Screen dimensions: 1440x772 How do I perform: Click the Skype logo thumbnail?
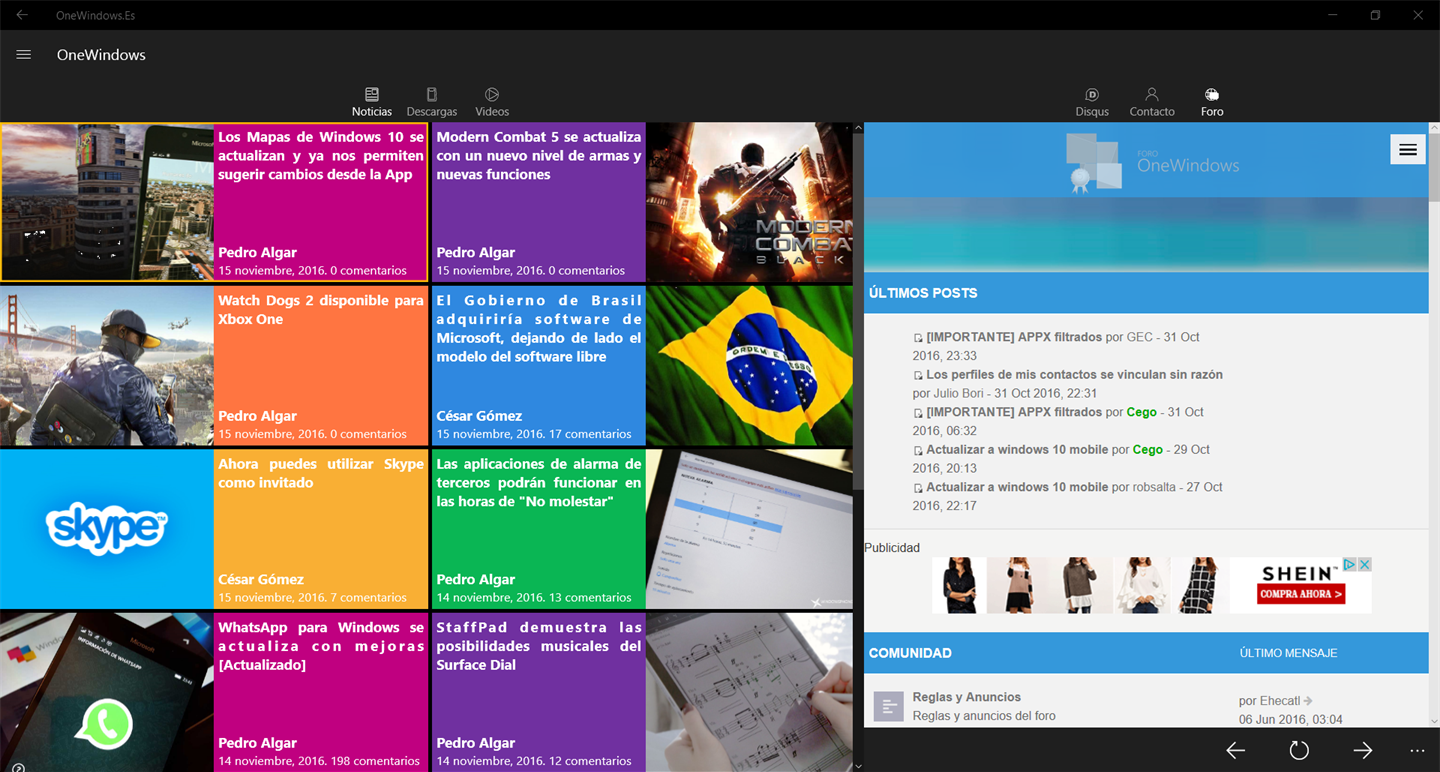coord(107,528)
